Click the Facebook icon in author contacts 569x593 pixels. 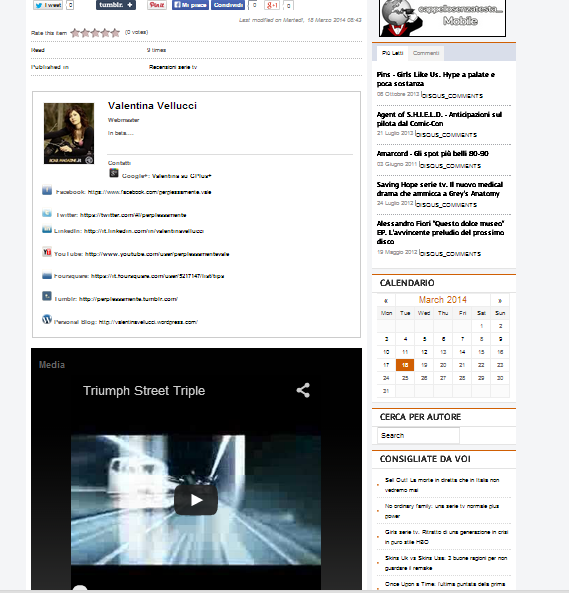click(47, 190)
